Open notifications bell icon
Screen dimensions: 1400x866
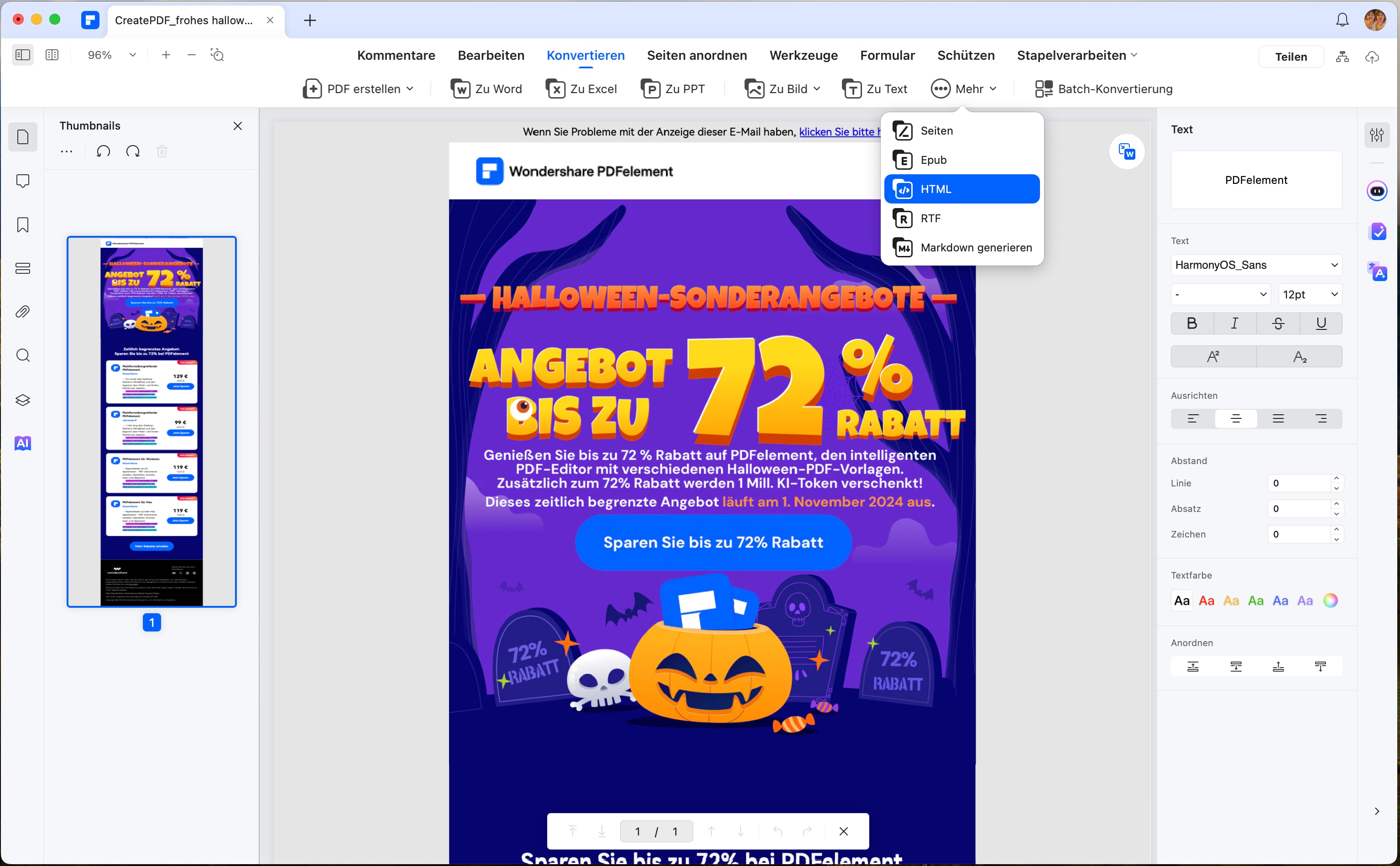(1342, 20)
